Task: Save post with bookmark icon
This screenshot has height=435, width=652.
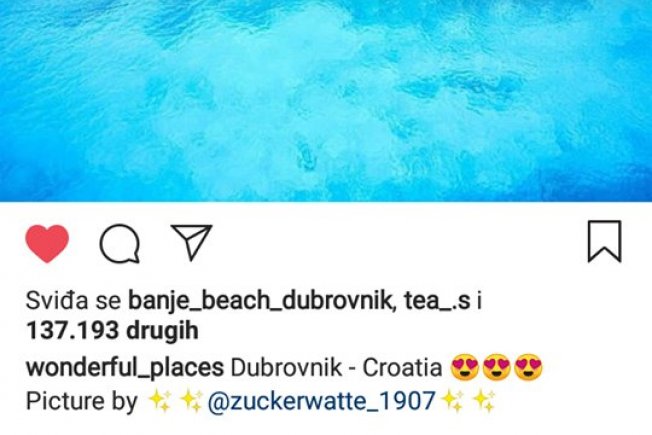Action: (604, 242)
